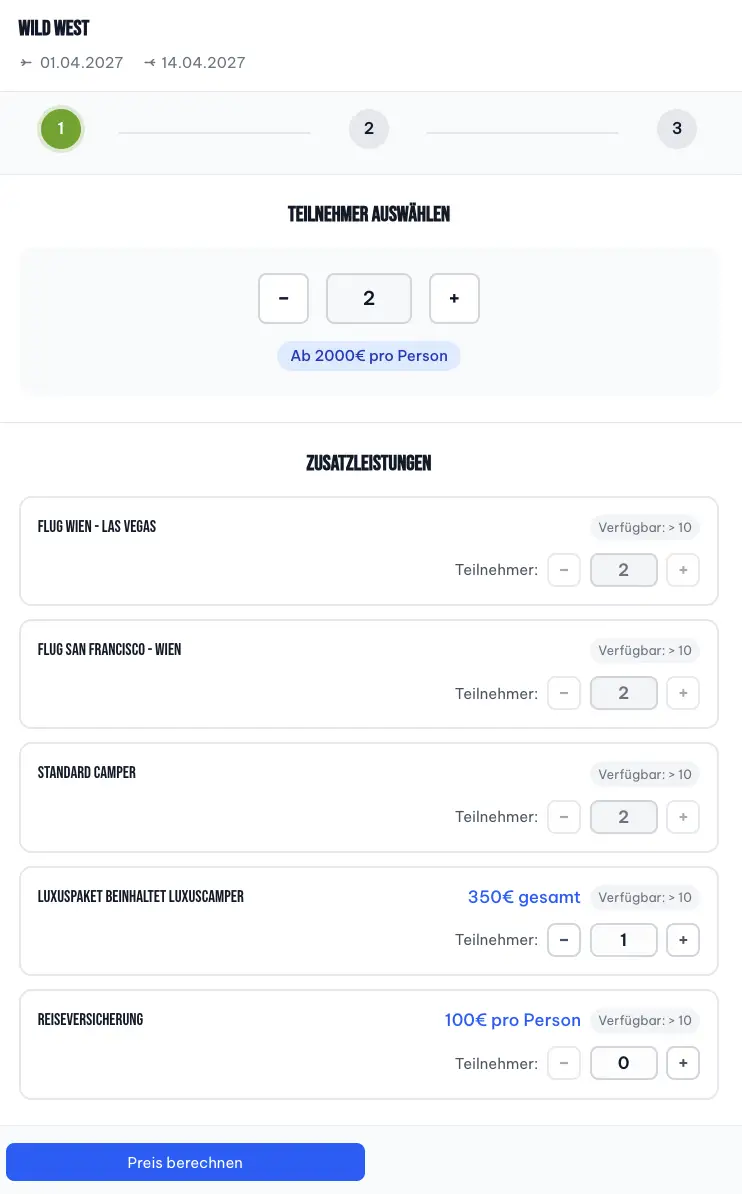The height and width of the screenshot is (1194, 742).
Task: Add a participant to Reiseversicherung
Action: [x=683, y=1063]
